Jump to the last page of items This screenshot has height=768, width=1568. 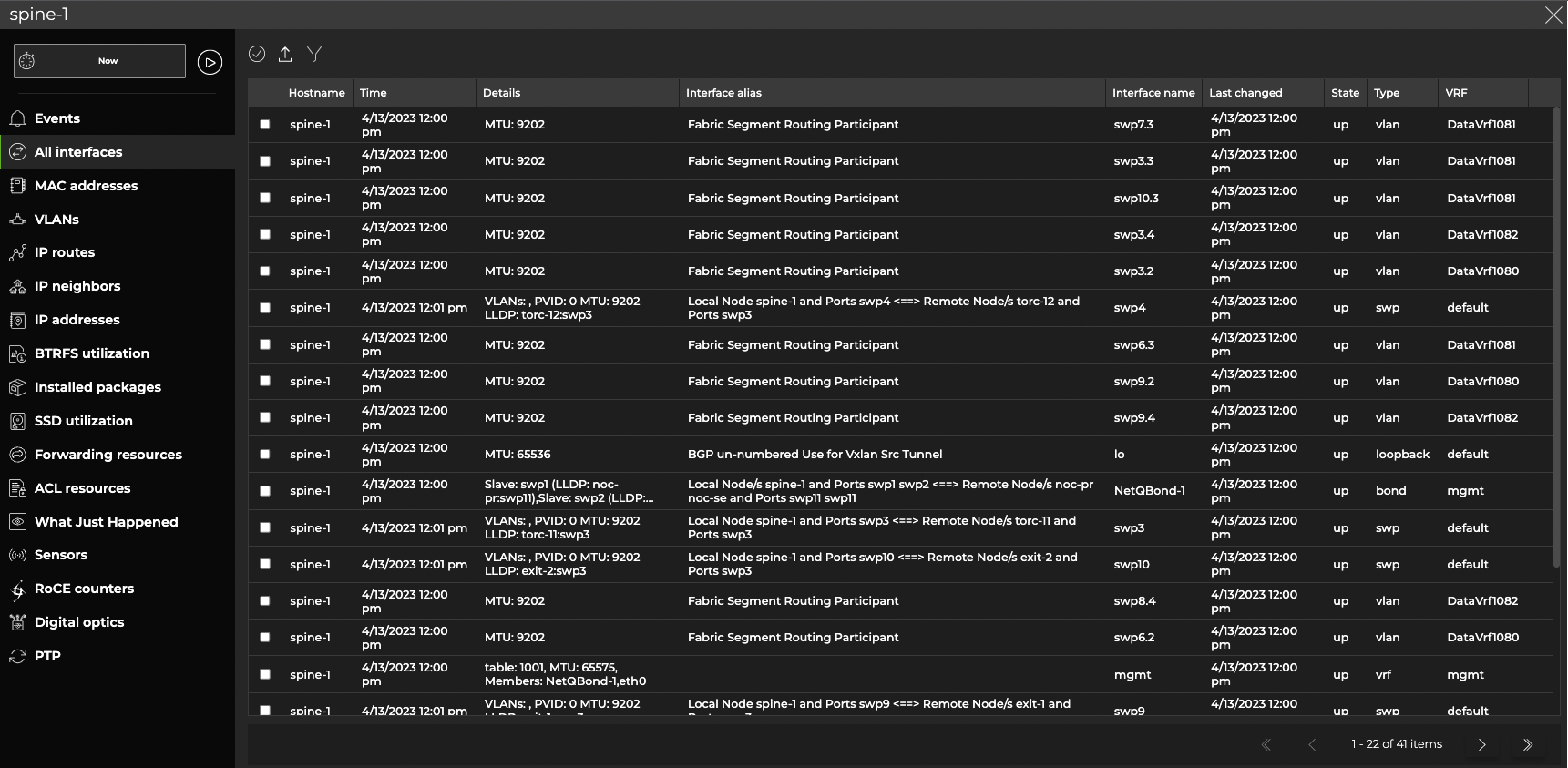point(1528,744)
